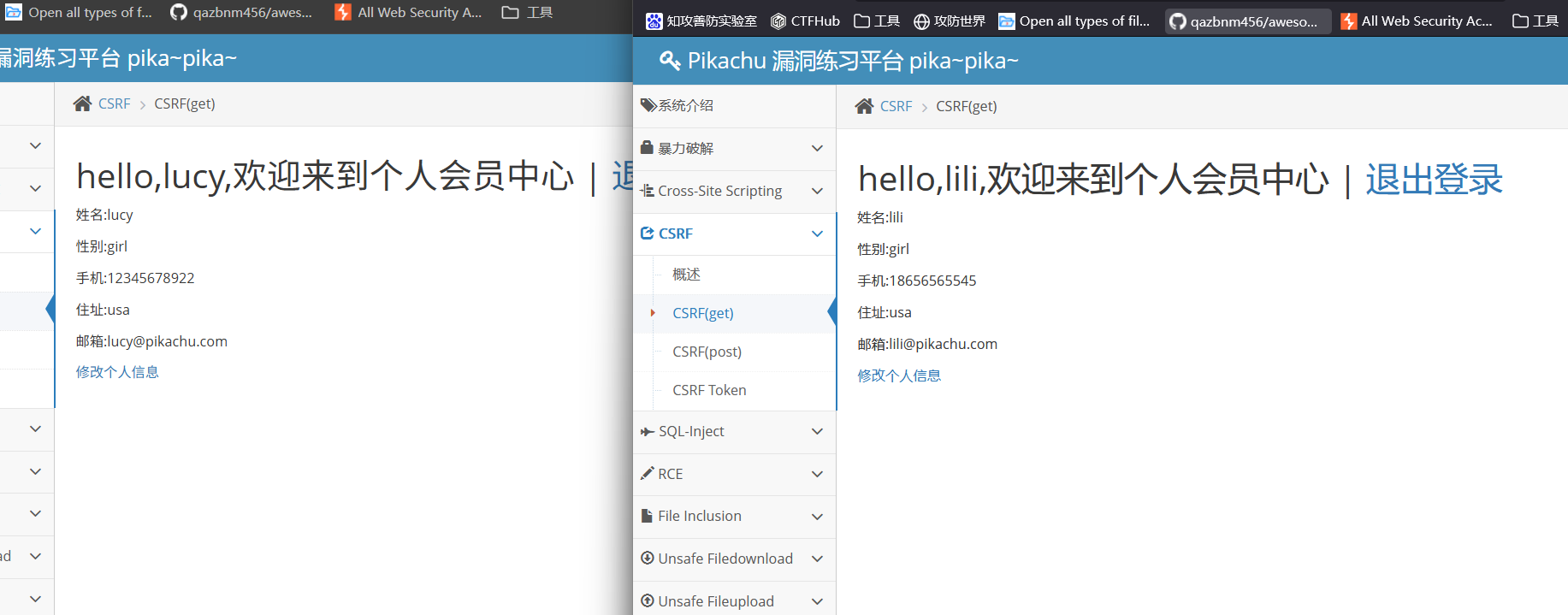
Task: Expand the SQL-Inject chevron
Action: pos(817,431)
